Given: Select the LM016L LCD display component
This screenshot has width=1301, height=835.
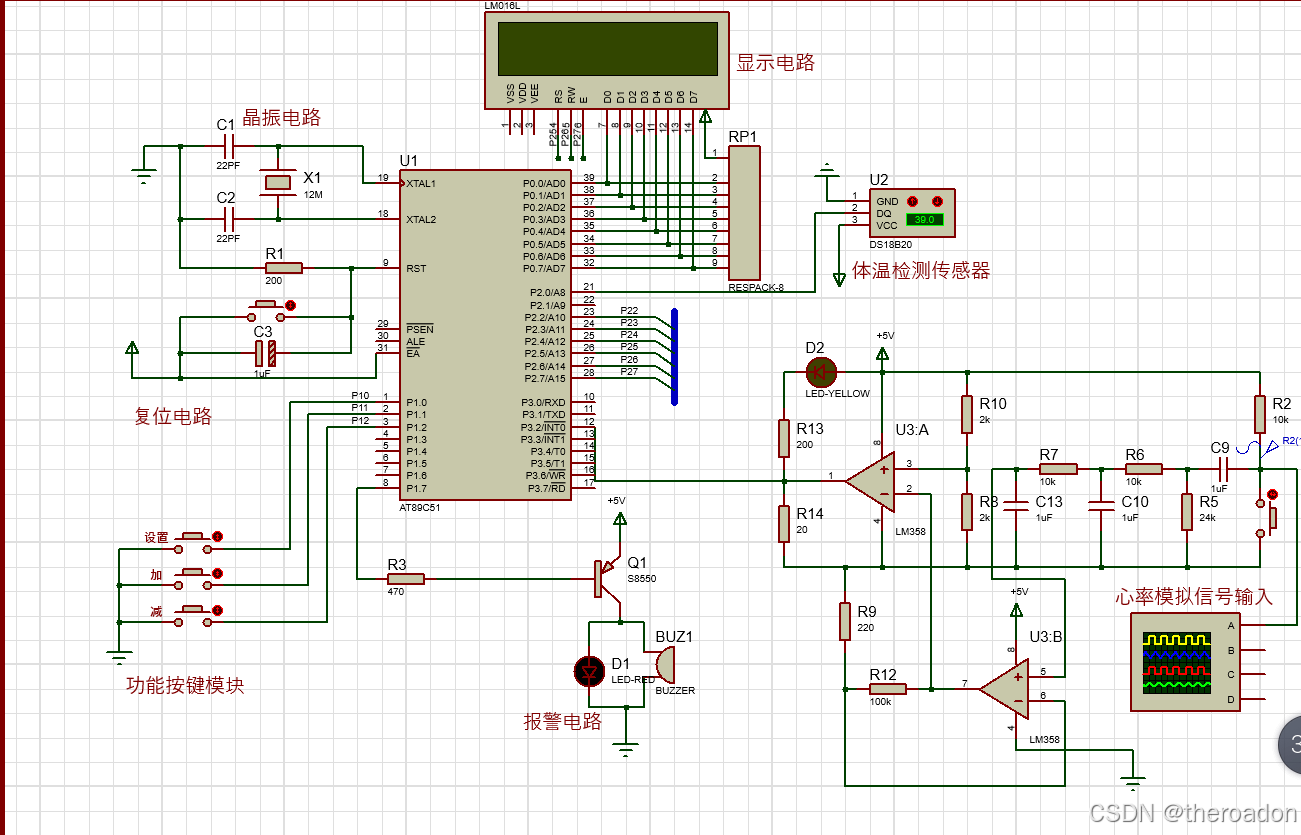Looking at the screenshot, I should click(606, 60).
